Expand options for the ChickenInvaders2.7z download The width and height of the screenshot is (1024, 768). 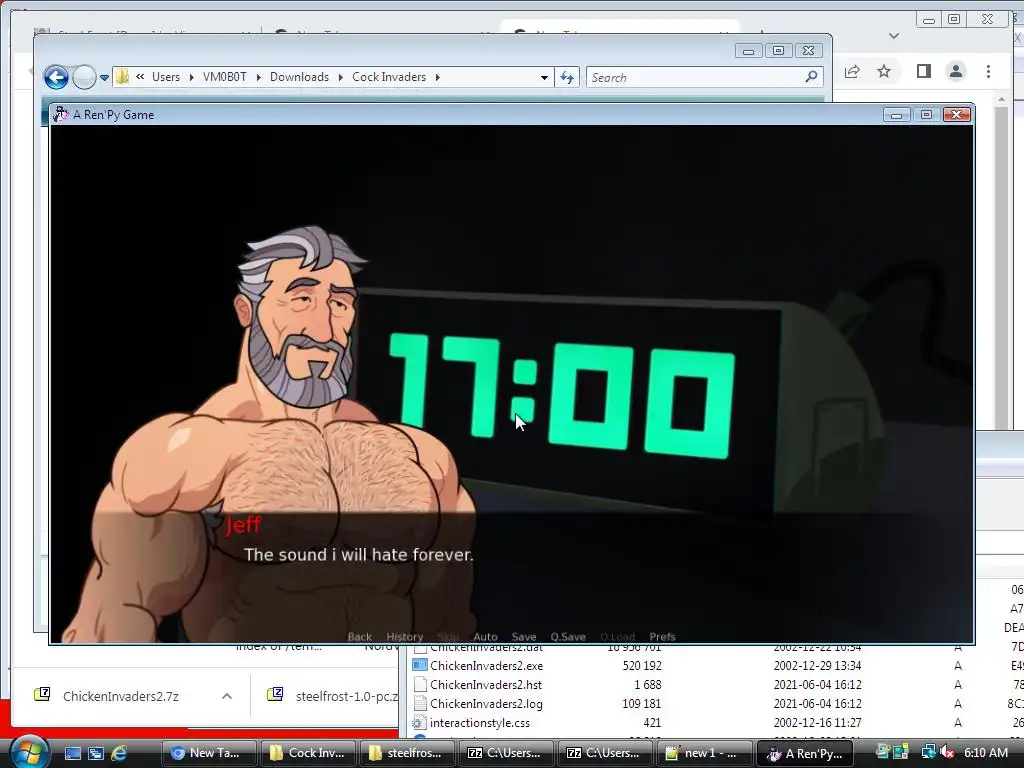(227, 696)
